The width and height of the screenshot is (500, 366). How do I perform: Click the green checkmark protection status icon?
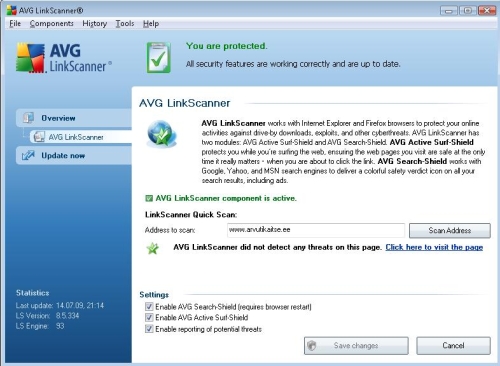159,58
